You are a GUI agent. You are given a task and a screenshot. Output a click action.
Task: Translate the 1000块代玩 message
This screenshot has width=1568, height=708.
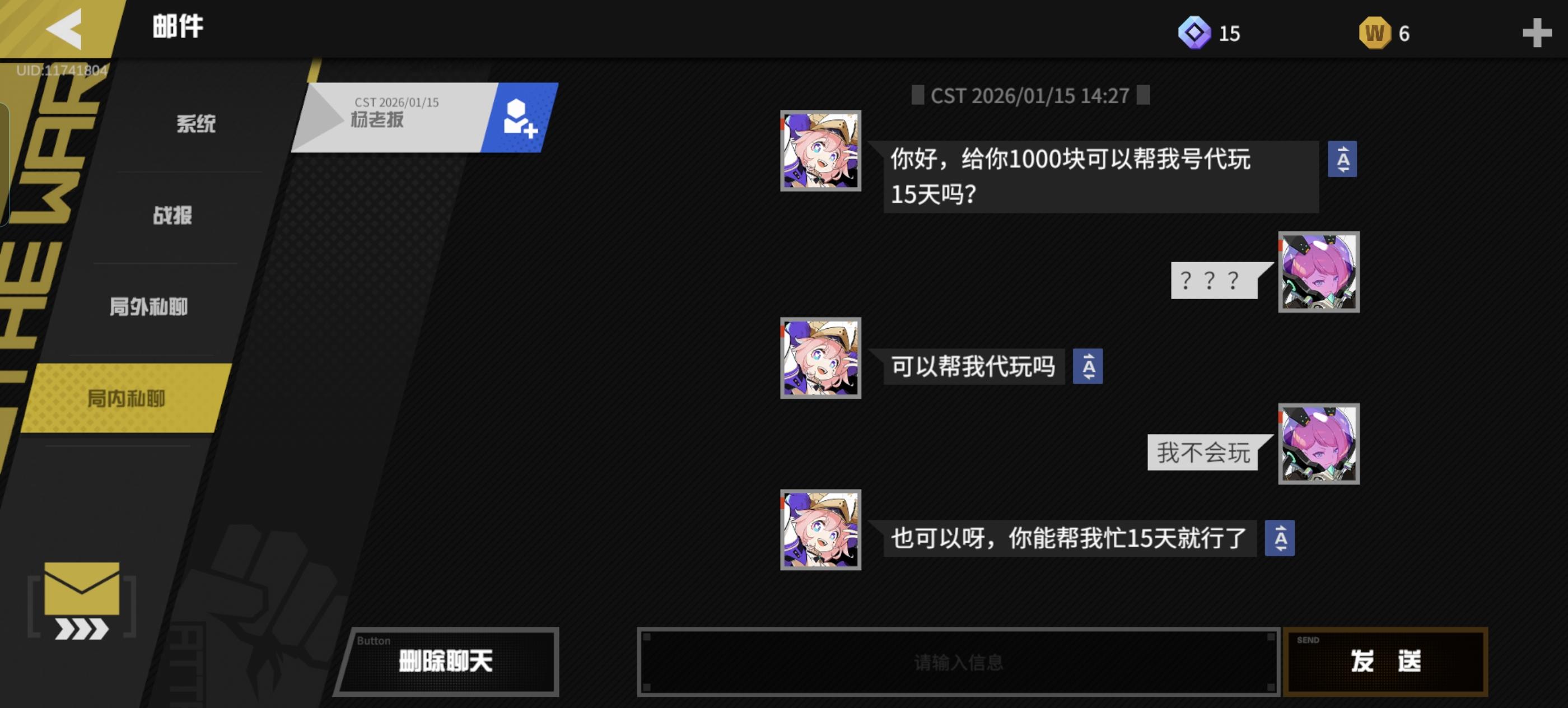(1342, 159)
